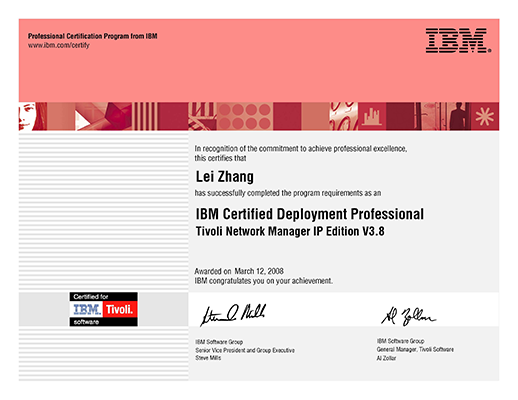518x400 pixels.
Task: Click 'Senior Vice President and Group Executive' text
Action: point(245,350)
